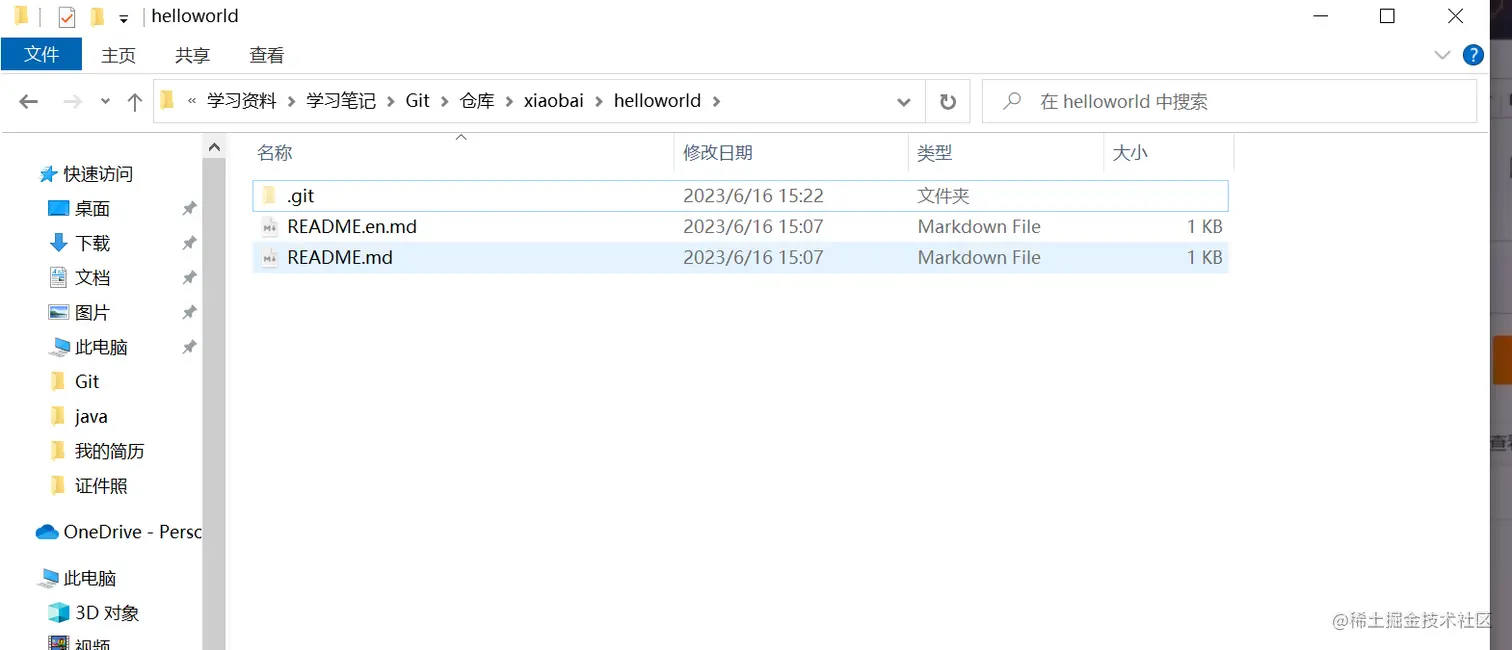Image resolution: width=1512 pixels, height=650 pixels.
Task: Switch to the 查看 ribbon tab
Action: point(267,55)
